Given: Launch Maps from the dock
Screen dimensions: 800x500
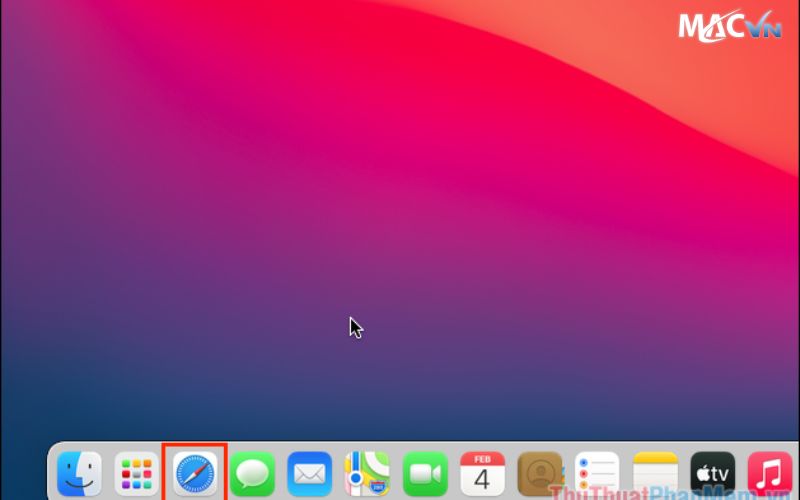Looking at the screenshot, I should pos(367,473).
